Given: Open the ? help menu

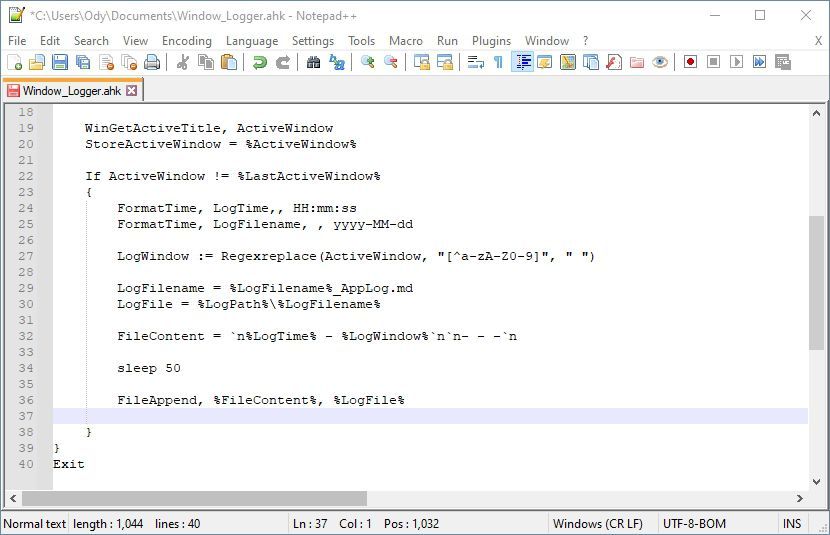Looking at the screenshot, I should (585, 41).
